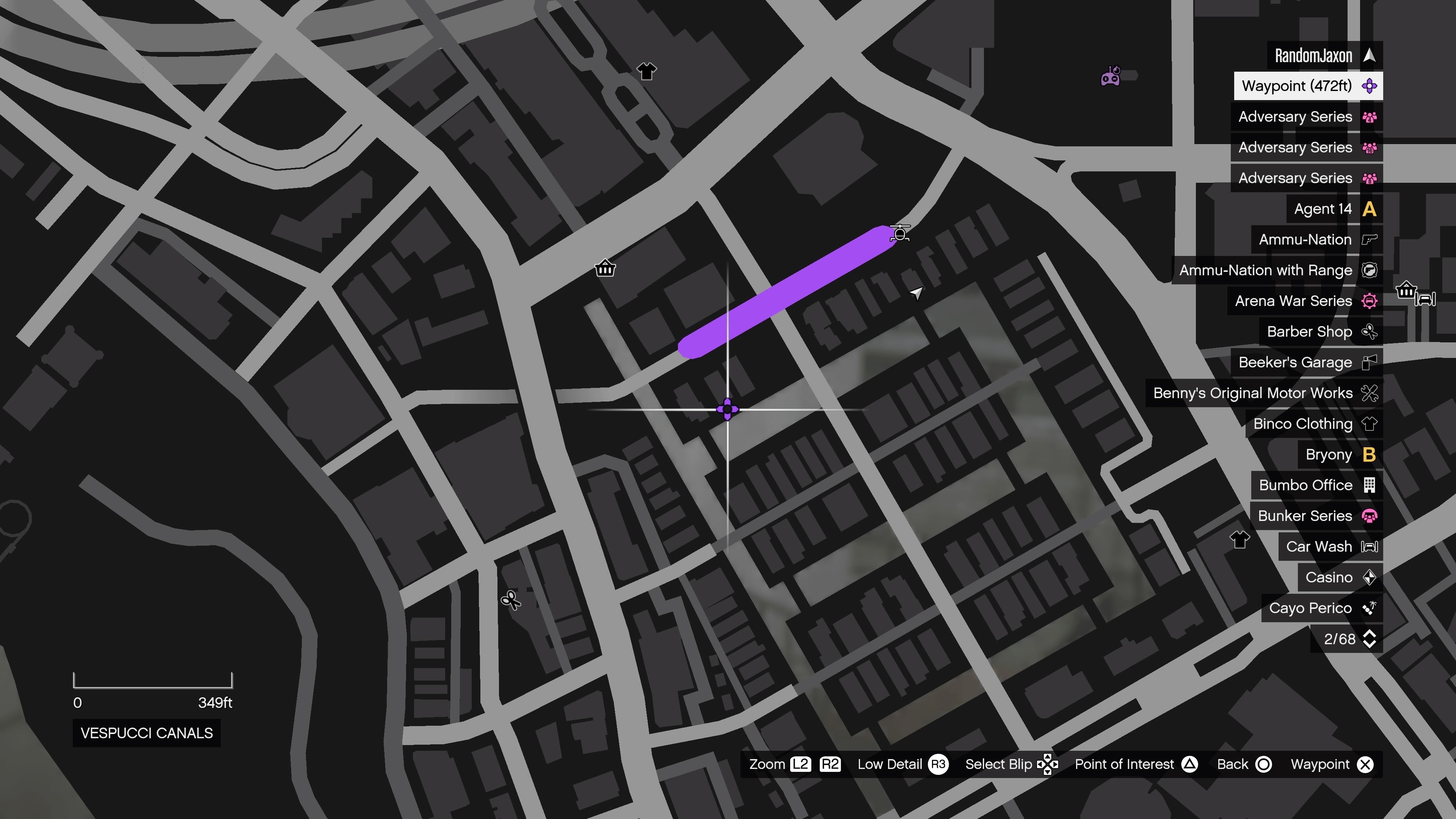Click the helicopter blip on the map
The height and width of the screenshot is (819, 1456).
pyautogui.click(x=900, y=233)
